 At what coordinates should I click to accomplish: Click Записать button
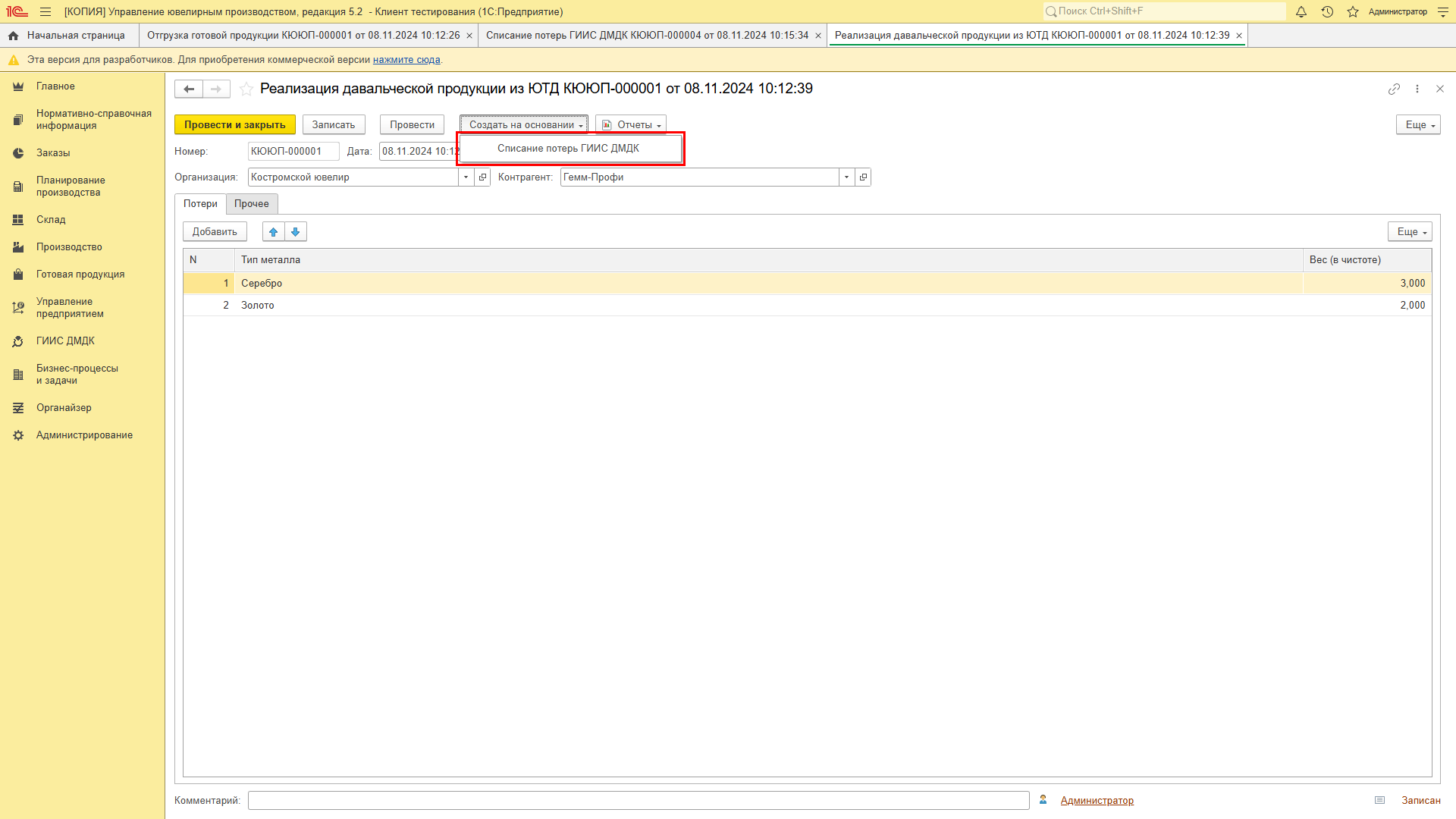334,125
